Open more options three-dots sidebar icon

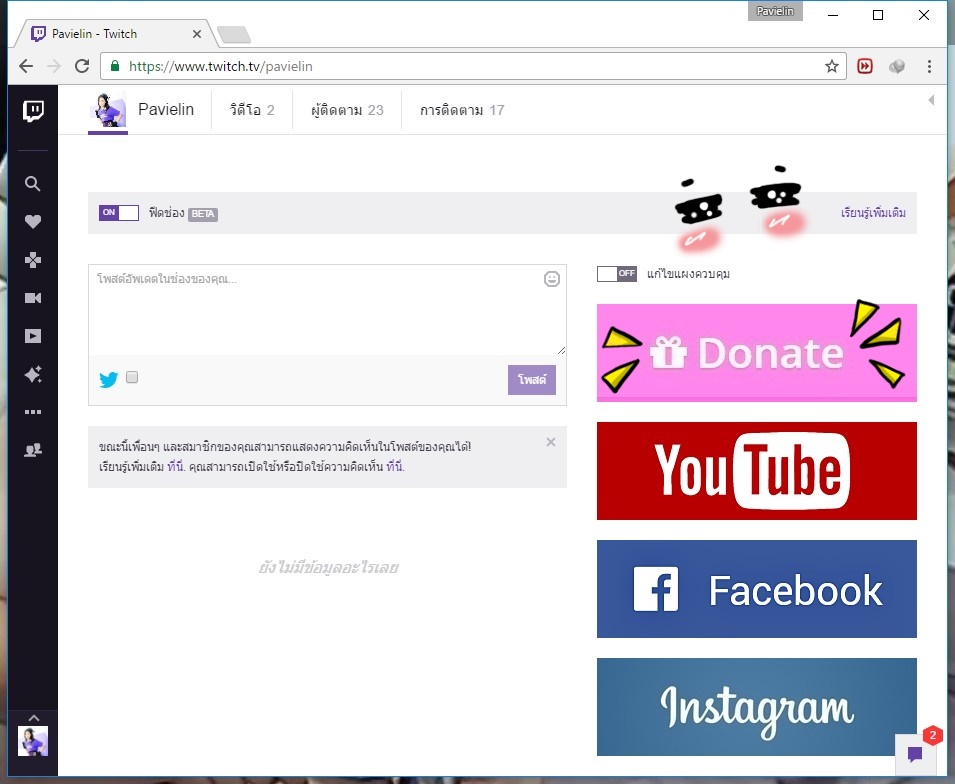33,412
